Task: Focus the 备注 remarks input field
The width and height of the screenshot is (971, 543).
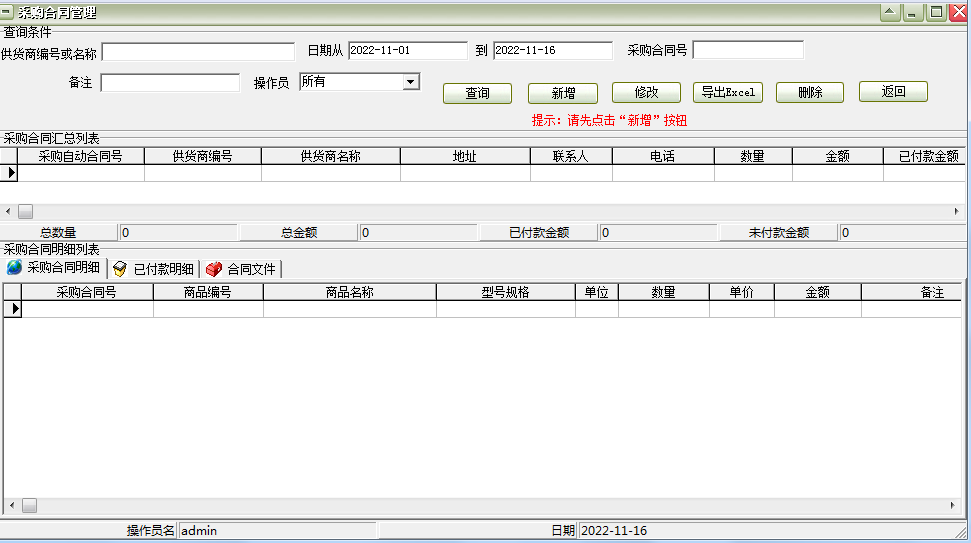Action: tap(170, 83)
